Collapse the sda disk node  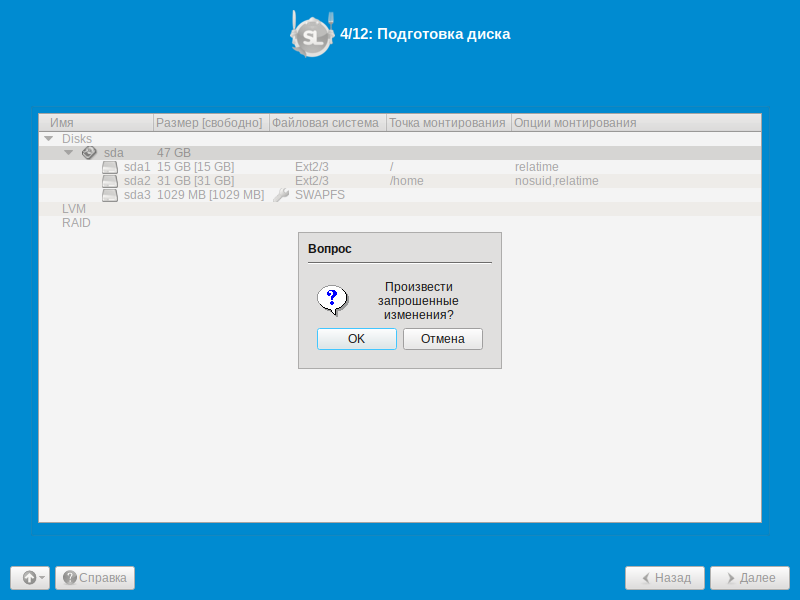pyautogui.click(x=69, y=153)
